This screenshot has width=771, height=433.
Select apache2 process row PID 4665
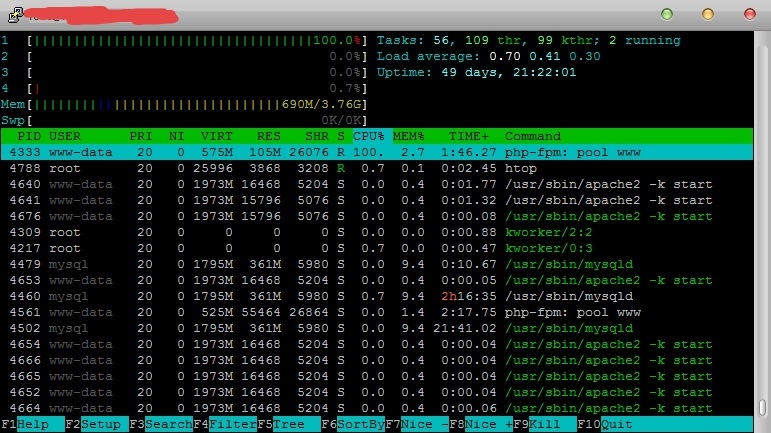point(377,376)
